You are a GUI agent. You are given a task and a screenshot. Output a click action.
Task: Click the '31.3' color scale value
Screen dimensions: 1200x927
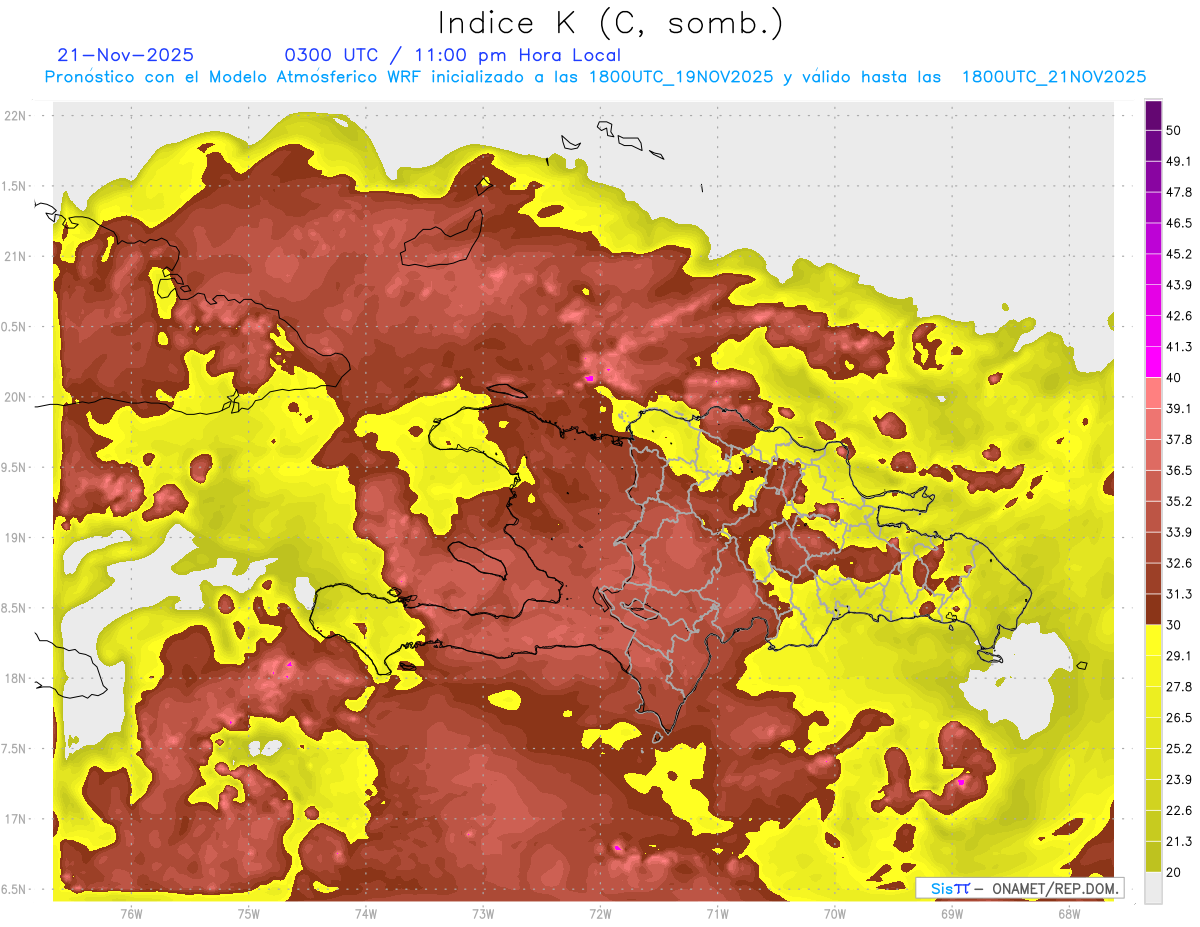[1178, 594]
